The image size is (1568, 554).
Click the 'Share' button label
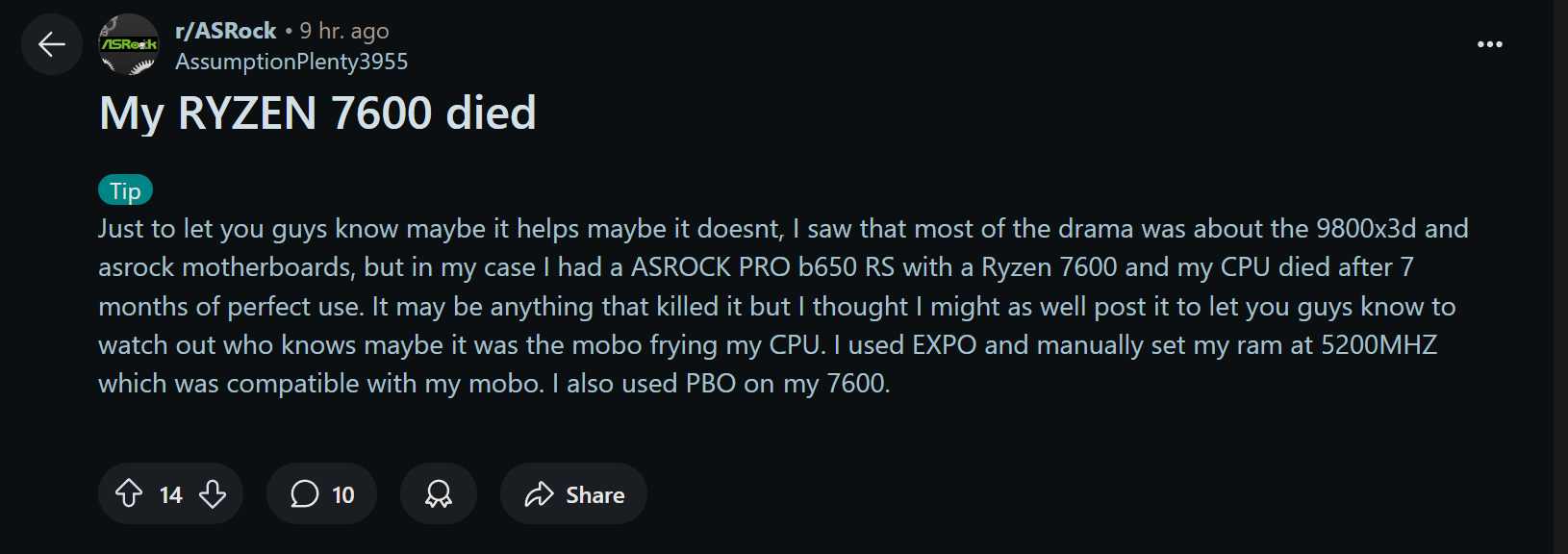pyautogui.click(x=594, y=494)
